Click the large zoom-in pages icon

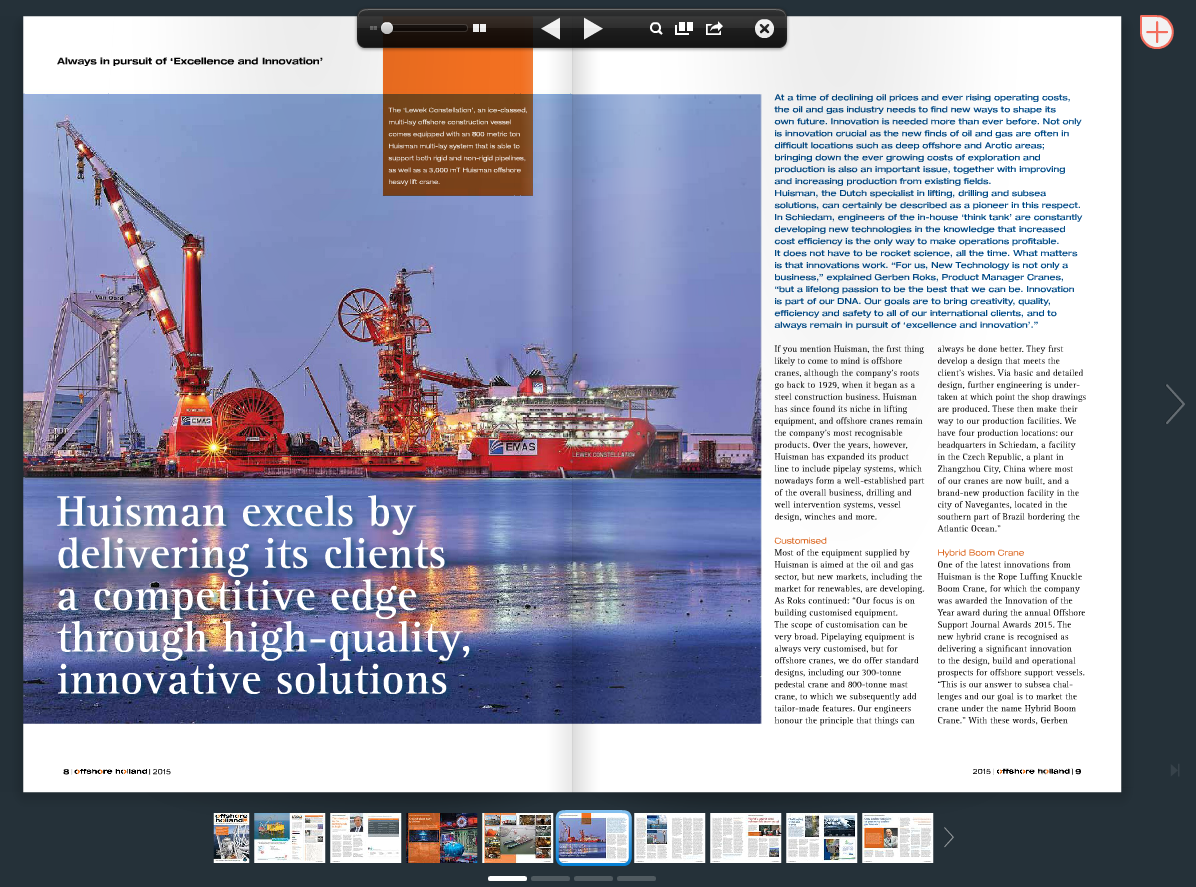tap(479, 28)
